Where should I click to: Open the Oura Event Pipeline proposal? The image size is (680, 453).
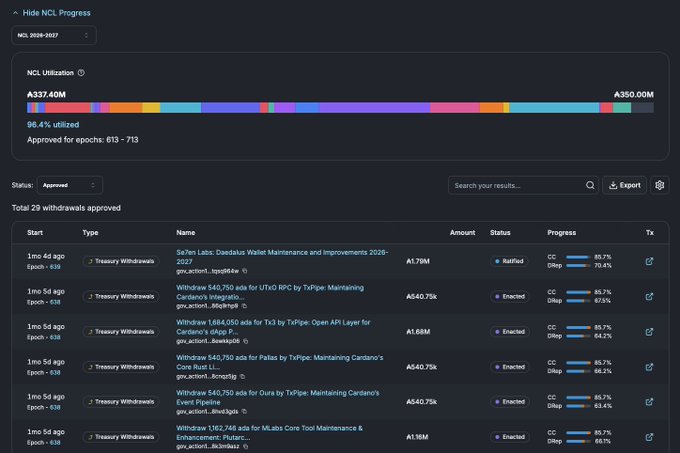pyautogui.click(x=278, y=398)
